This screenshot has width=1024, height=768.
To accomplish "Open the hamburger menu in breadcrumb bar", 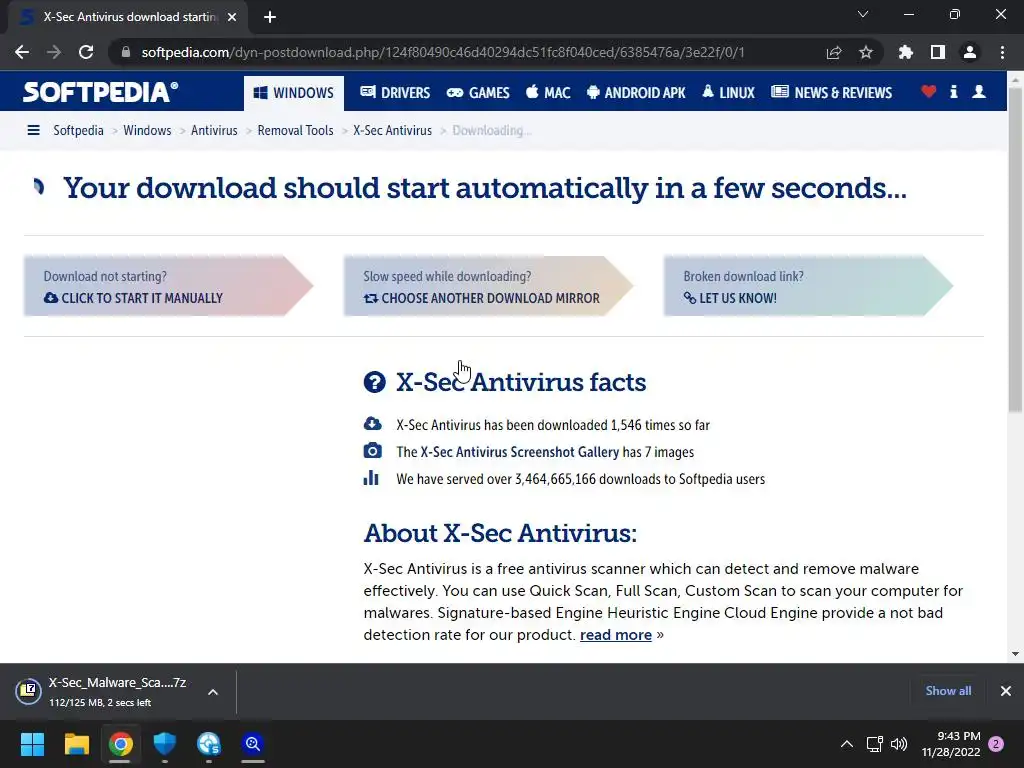I will pos(33,131).
